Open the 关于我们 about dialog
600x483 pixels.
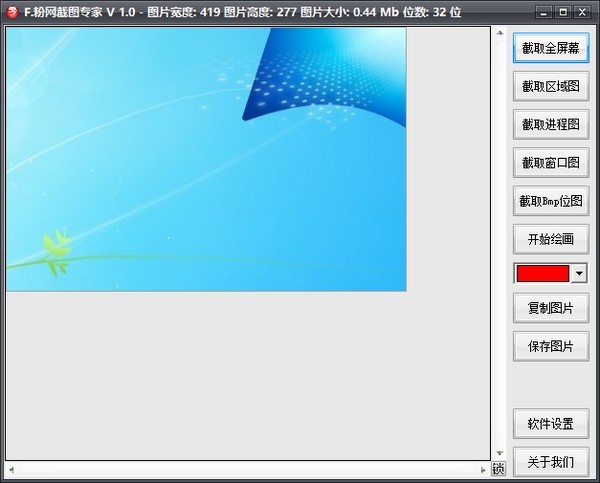pos(550,462)
